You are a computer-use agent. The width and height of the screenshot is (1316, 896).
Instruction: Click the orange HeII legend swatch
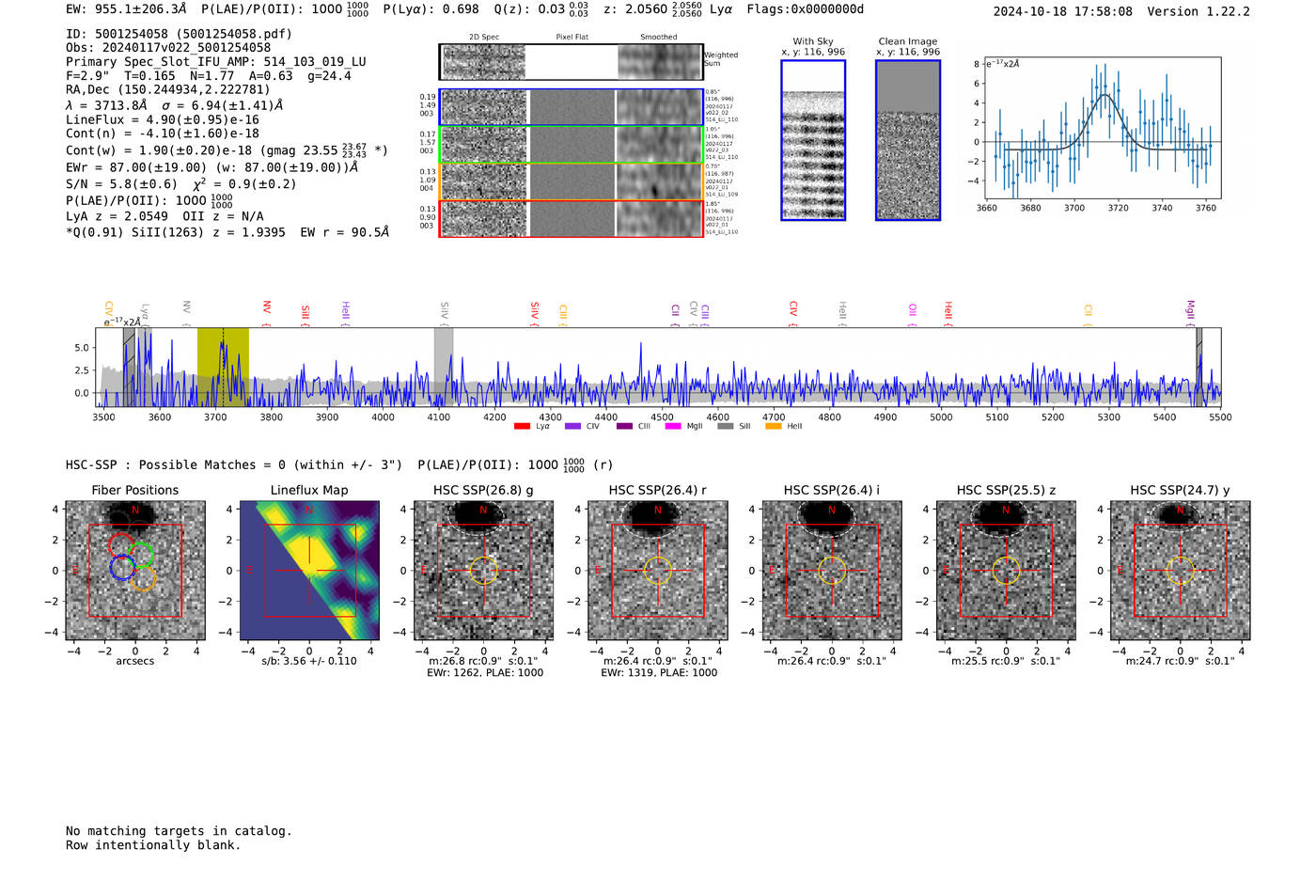tap(774, 427)
